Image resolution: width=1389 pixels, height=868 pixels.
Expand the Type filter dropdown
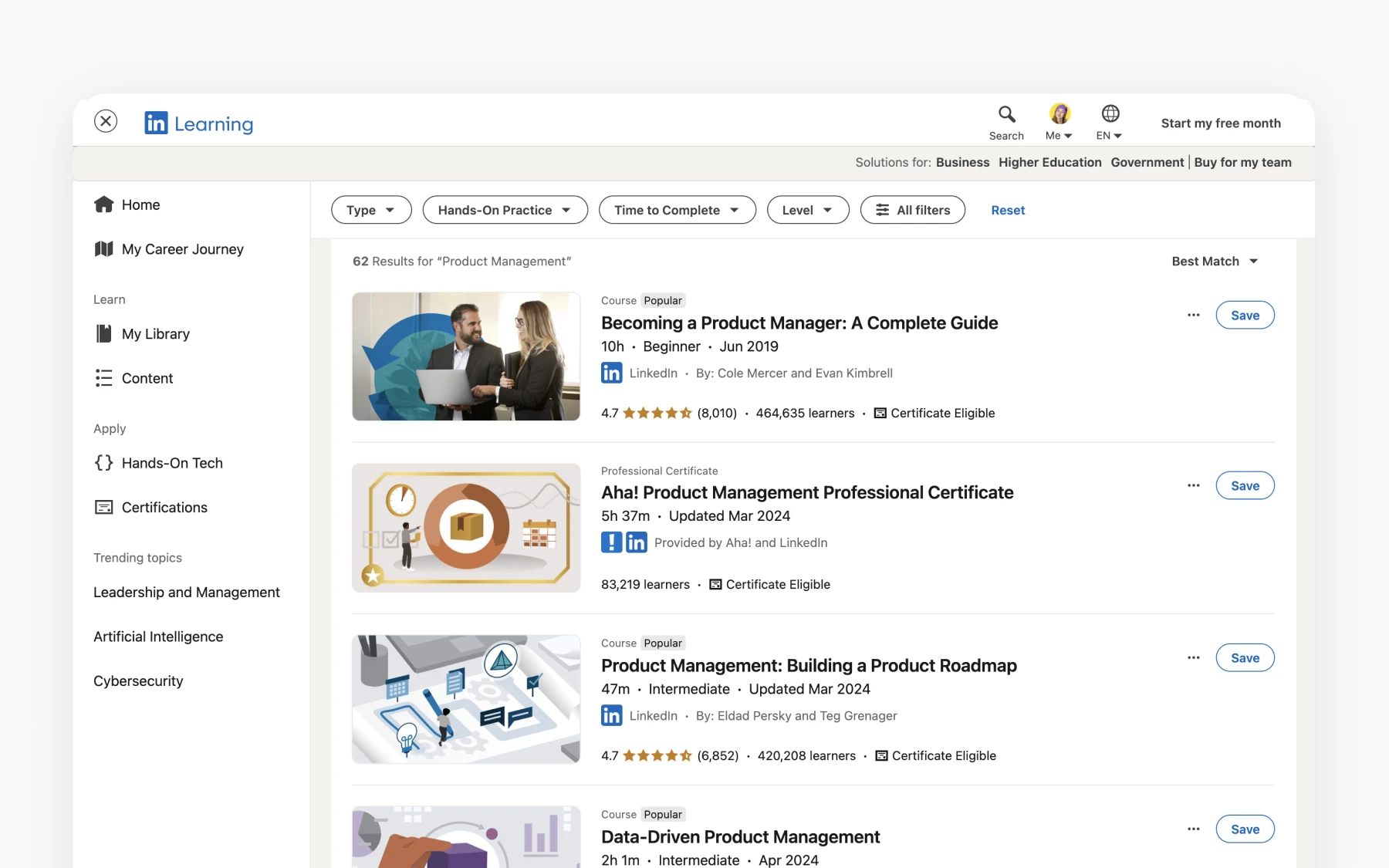point(371,210)
